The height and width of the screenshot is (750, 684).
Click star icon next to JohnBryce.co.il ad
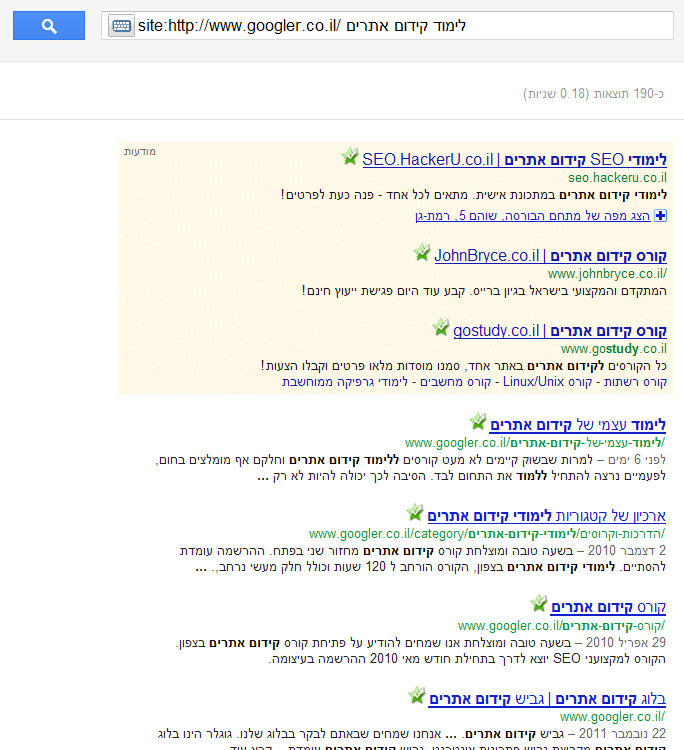(x=422, y=253)
